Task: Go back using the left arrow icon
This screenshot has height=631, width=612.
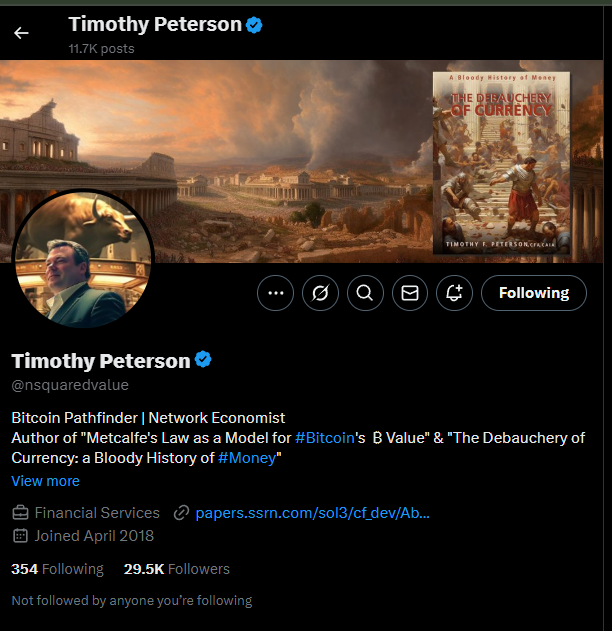Action: point(21,33)
